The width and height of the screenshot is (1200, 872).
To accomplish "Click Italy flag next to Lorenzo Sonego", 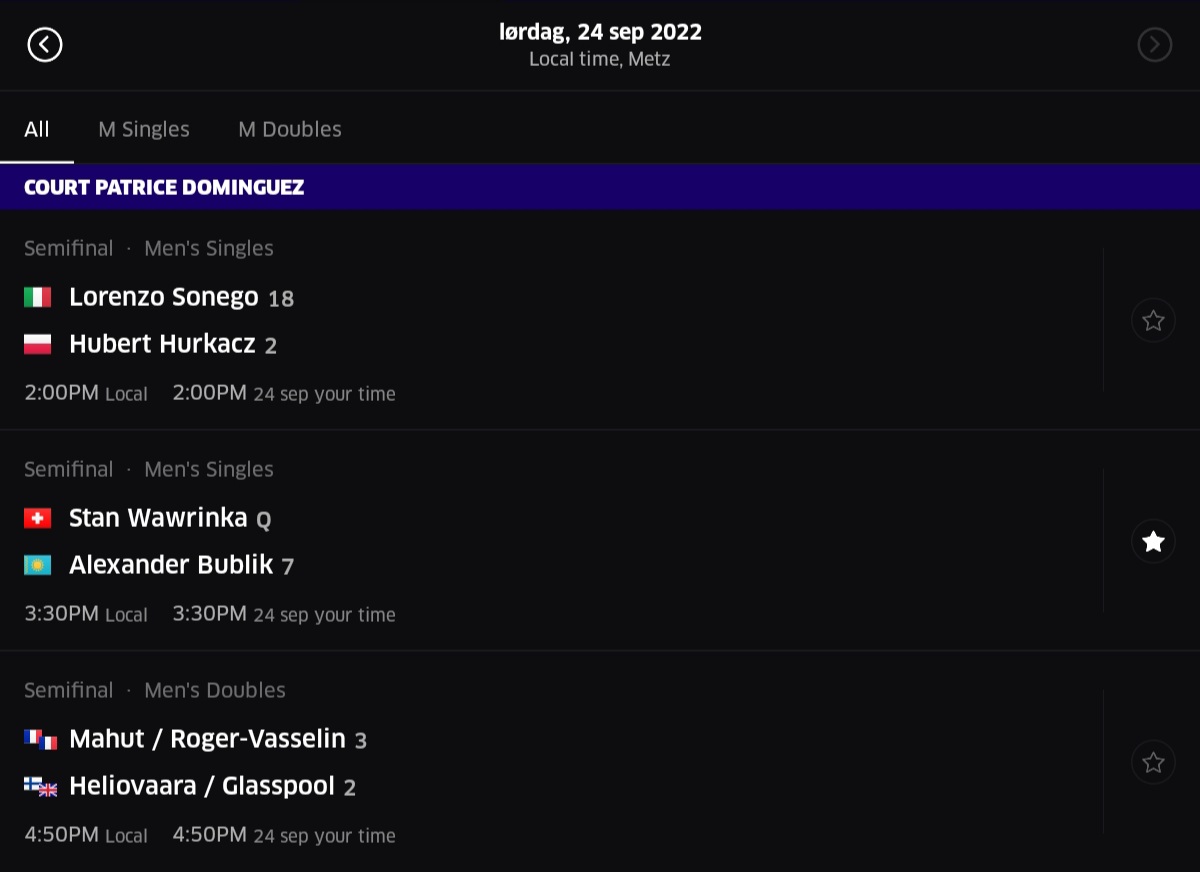I will (38, 297).
